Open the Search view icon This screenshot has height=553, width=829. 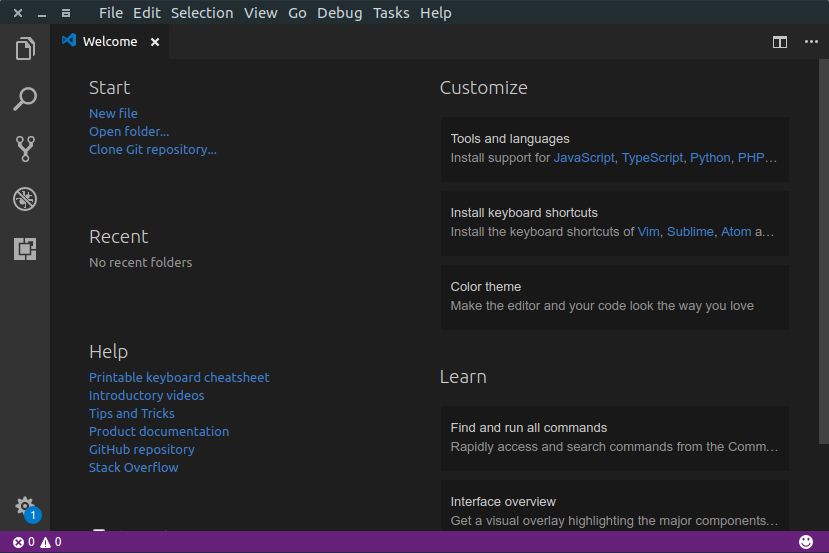coord(25,99)
